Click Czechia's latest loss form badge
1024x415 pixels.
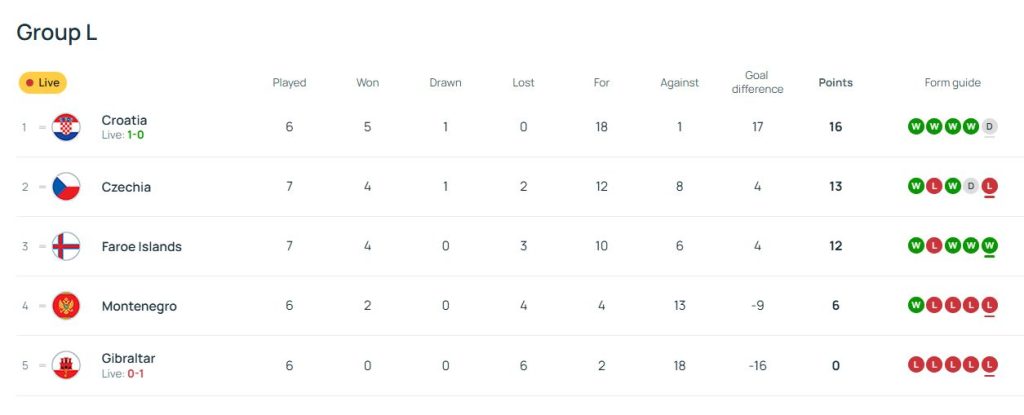tap(990, 186)
